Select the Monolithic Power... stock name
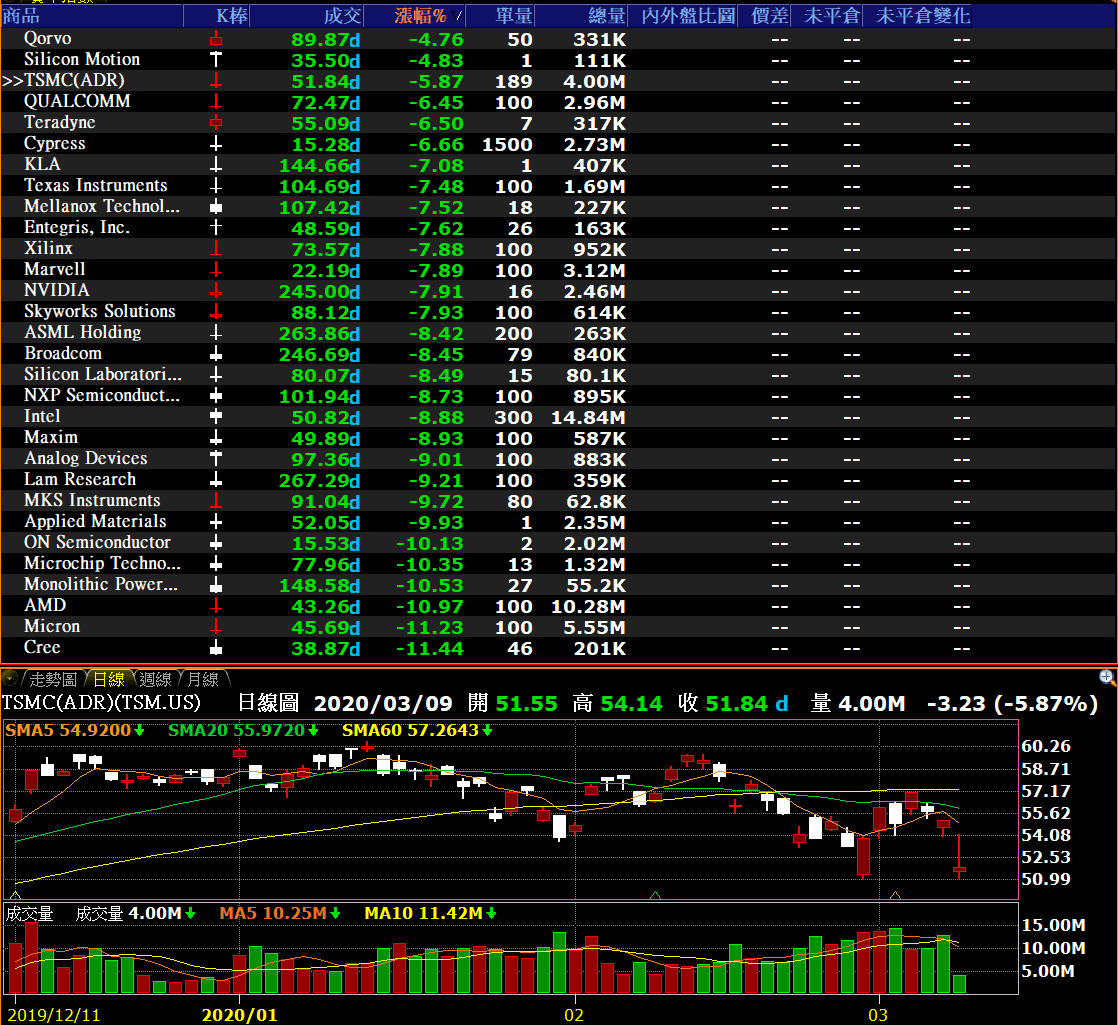This screenshot has width=1118, height=1025. coord(101,584)
